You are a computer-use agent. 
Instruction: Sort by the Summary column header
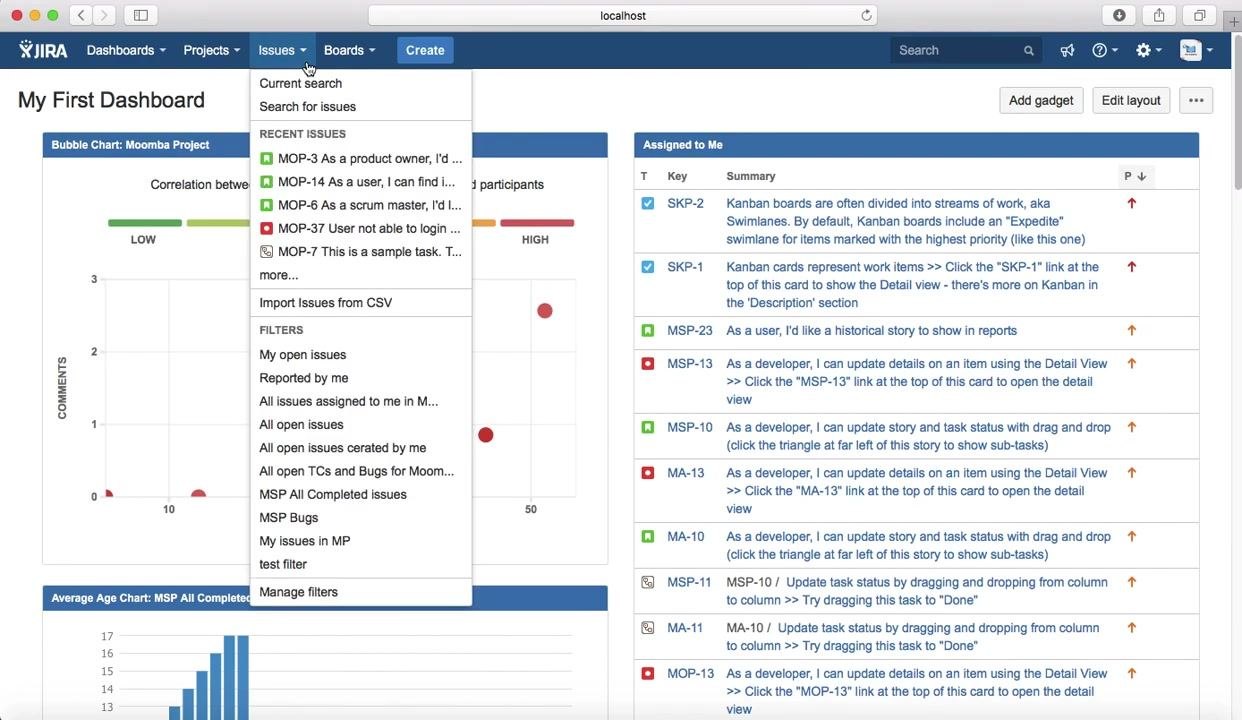(751, 176)
